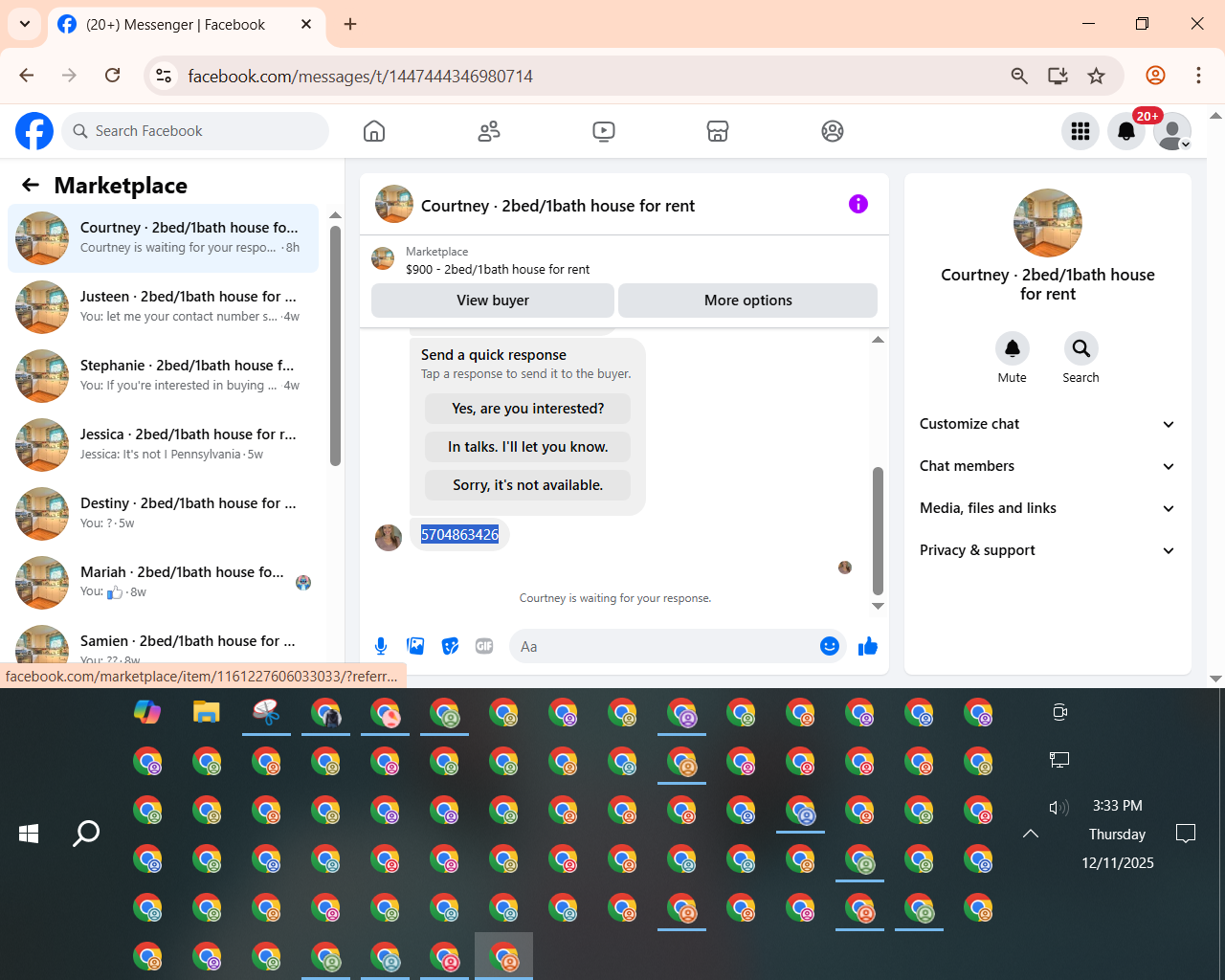The image size is (1225, 980).
Task: Open the Stephanie conversation
Action: 164,376
